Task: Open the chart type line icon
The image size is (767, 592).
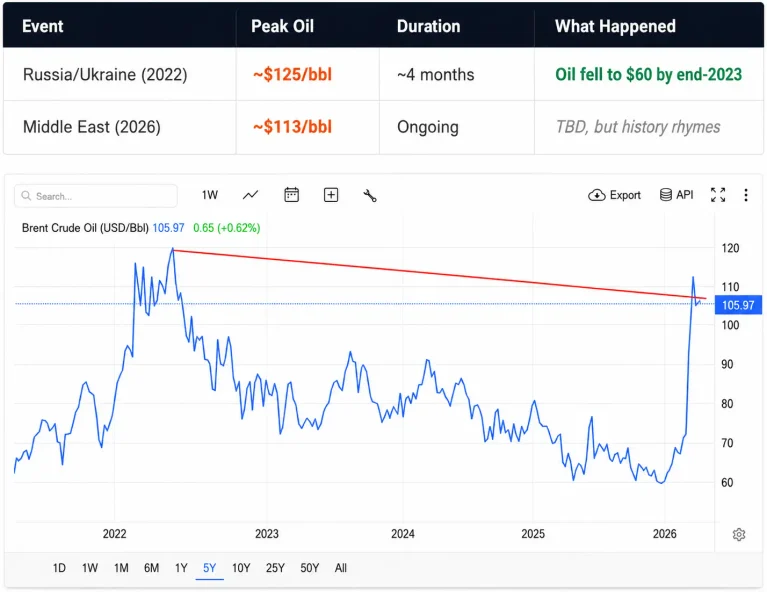Action: pyautogui.click(x=250, y=195)
